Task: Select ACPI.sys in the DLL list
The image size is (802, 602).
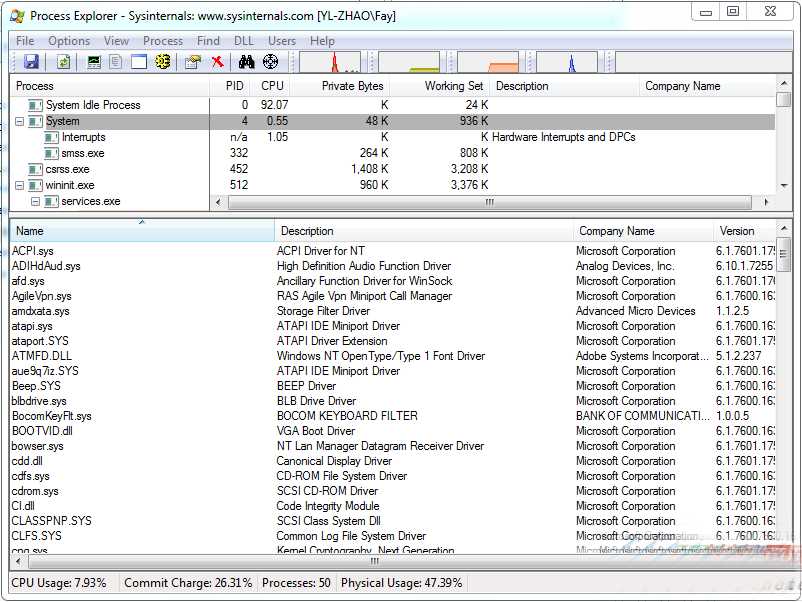Action: [32, 251]
